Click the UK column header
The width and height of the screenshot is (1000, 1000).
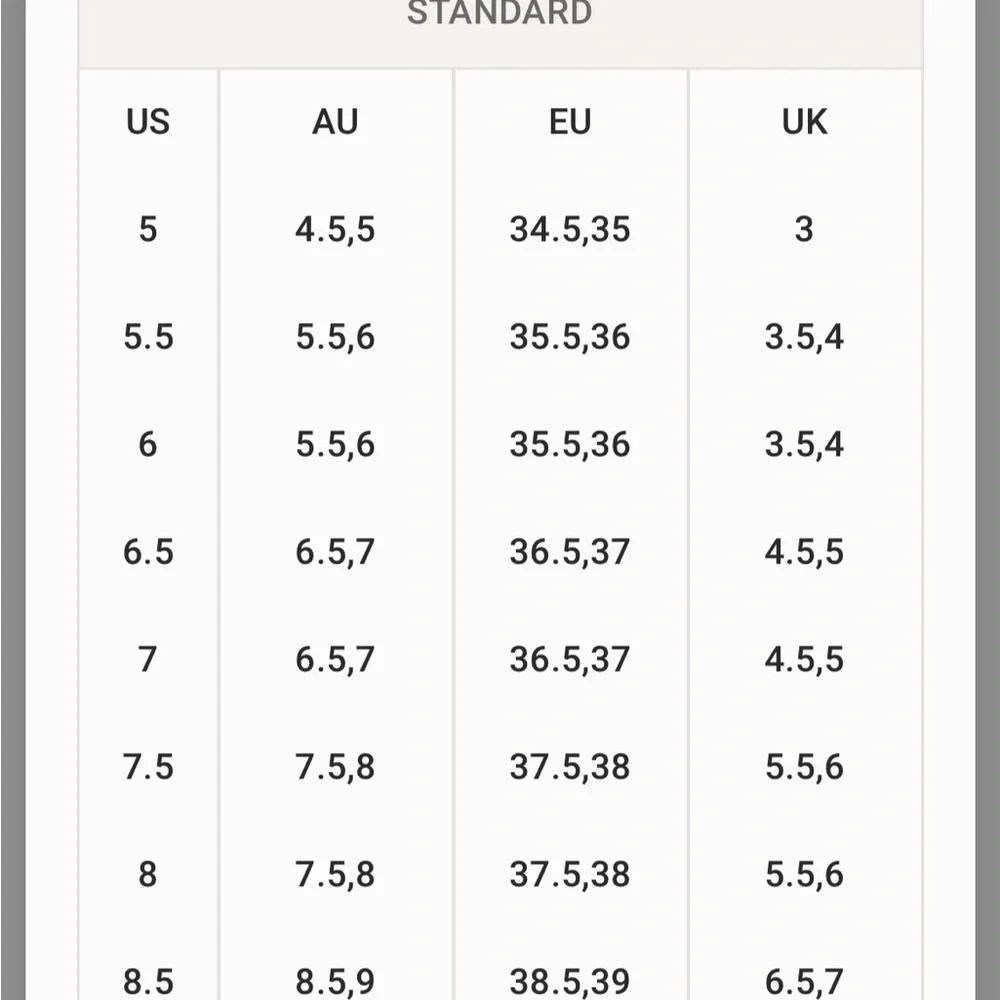[x=804, y=121]
